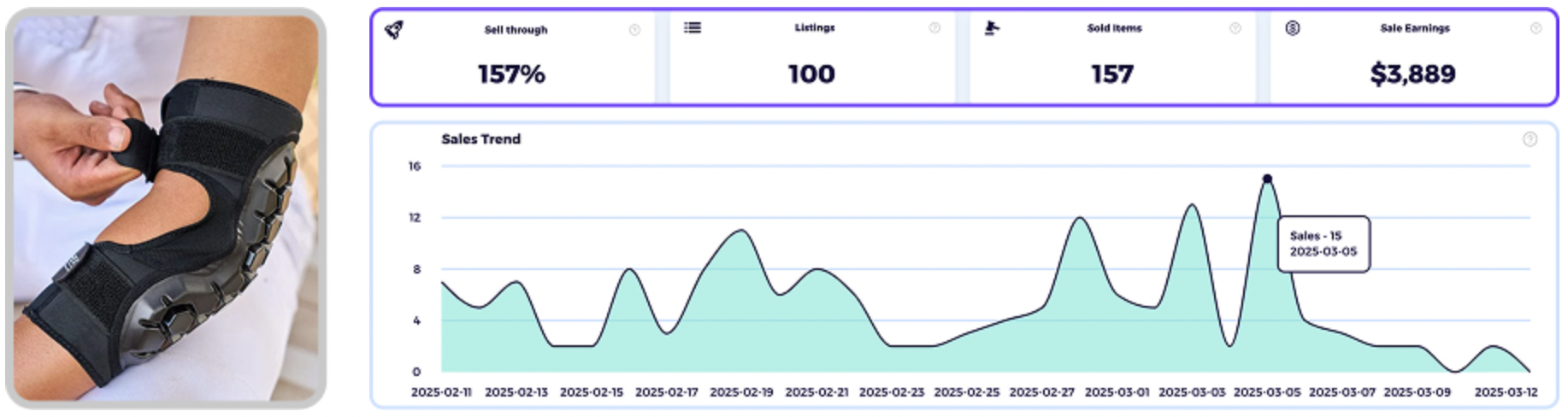This screenshot has width=1568, height=417.
Task: Click the list icon beside Listings
Action: [x=693, y=27]
